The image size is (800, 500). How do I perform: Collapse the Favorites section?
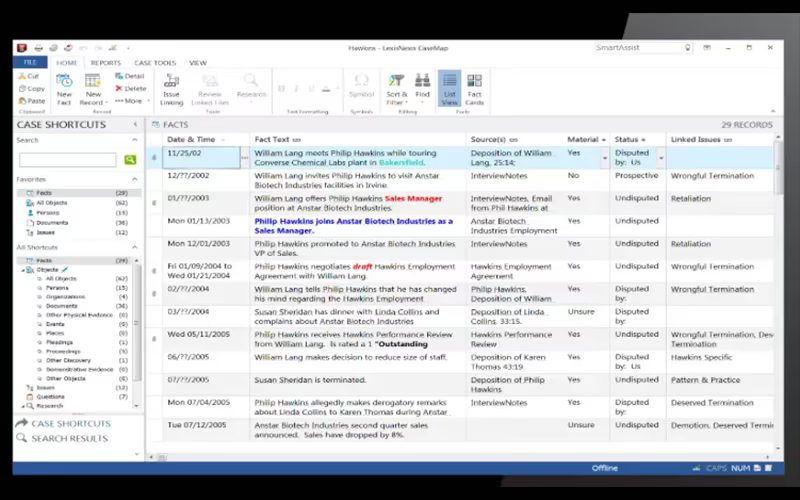pos(135,179)
